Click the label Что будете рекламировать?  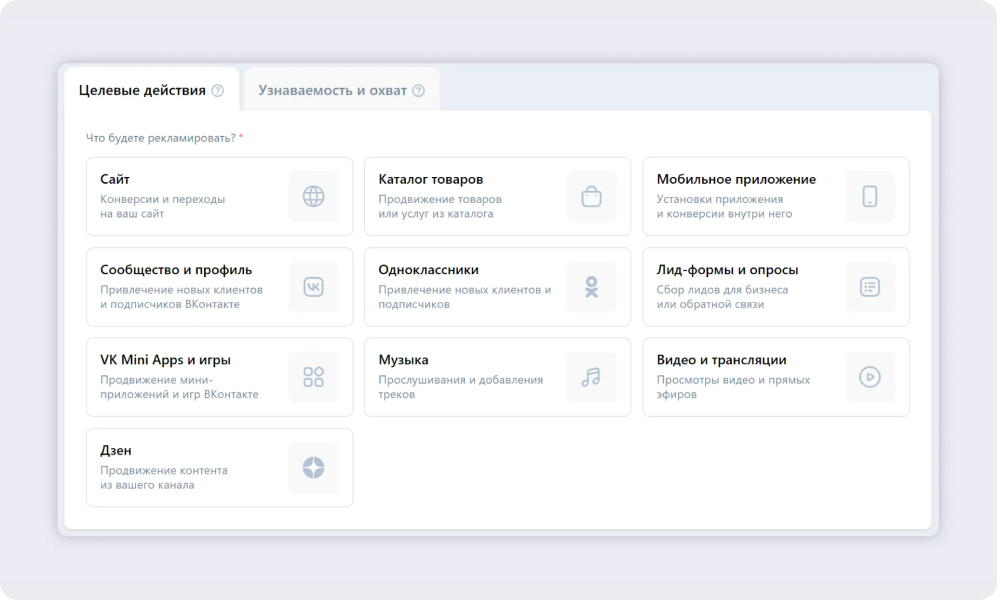[x=161, y=137]
